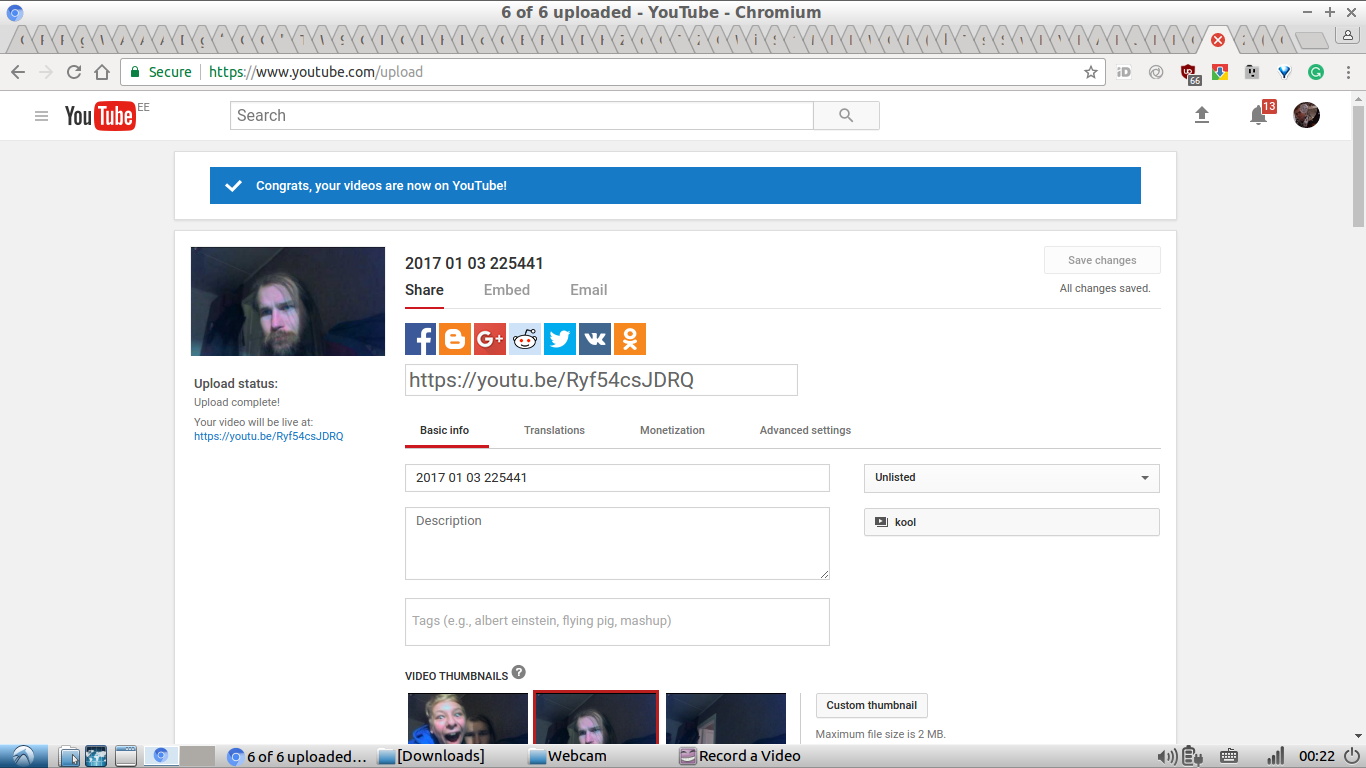Open the network signal tray icon

(x=1275, y=756)
